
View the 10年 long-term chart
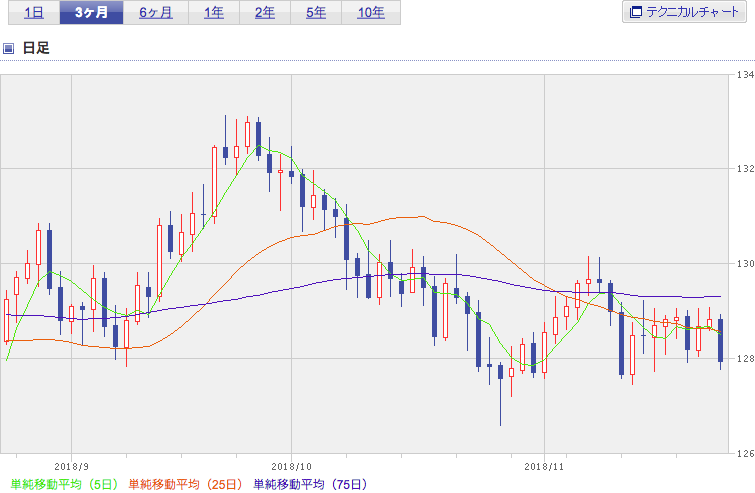point(371,13)
